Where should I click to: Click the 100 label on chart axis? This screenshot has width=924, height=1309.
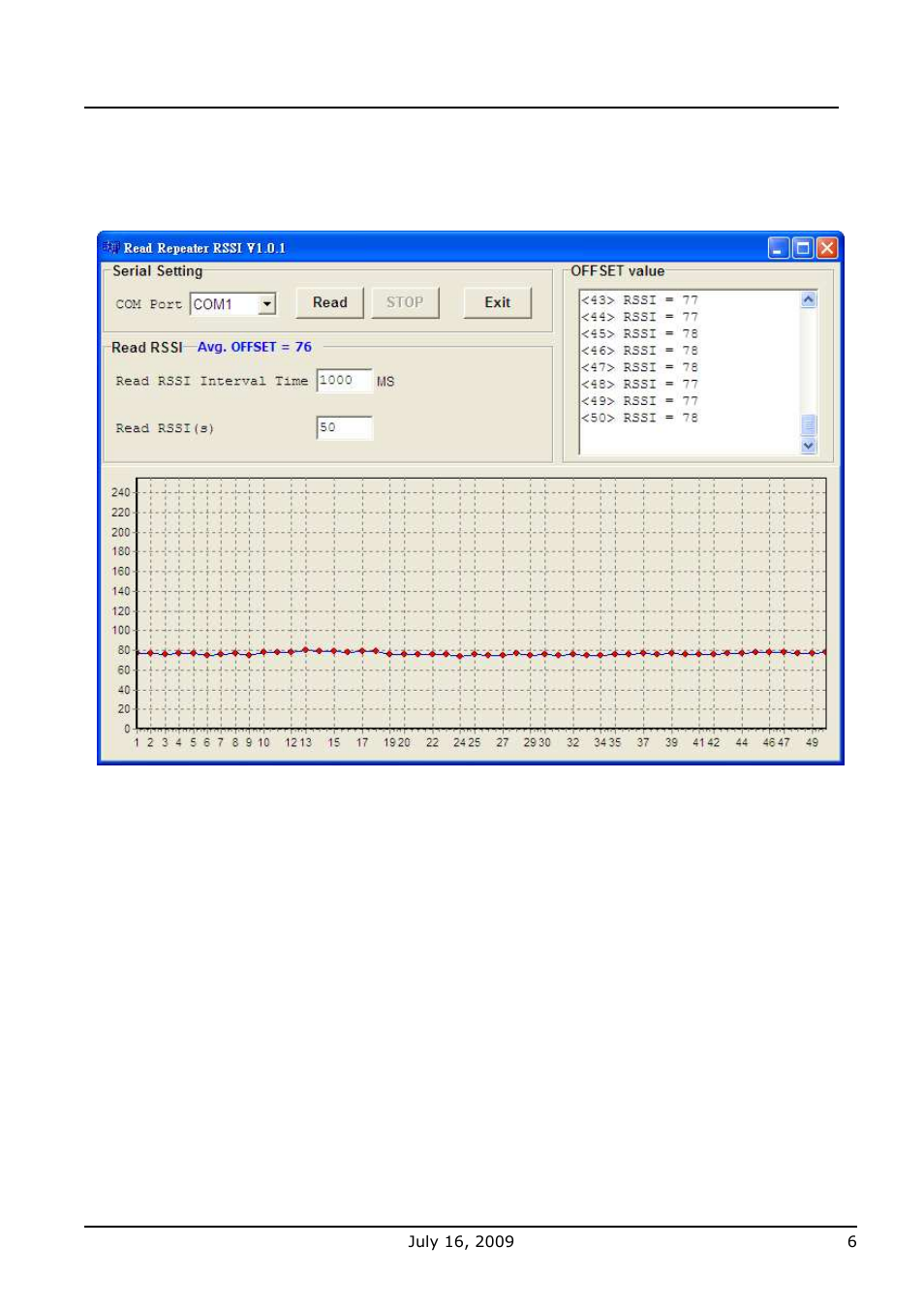[x=120, y=630]
